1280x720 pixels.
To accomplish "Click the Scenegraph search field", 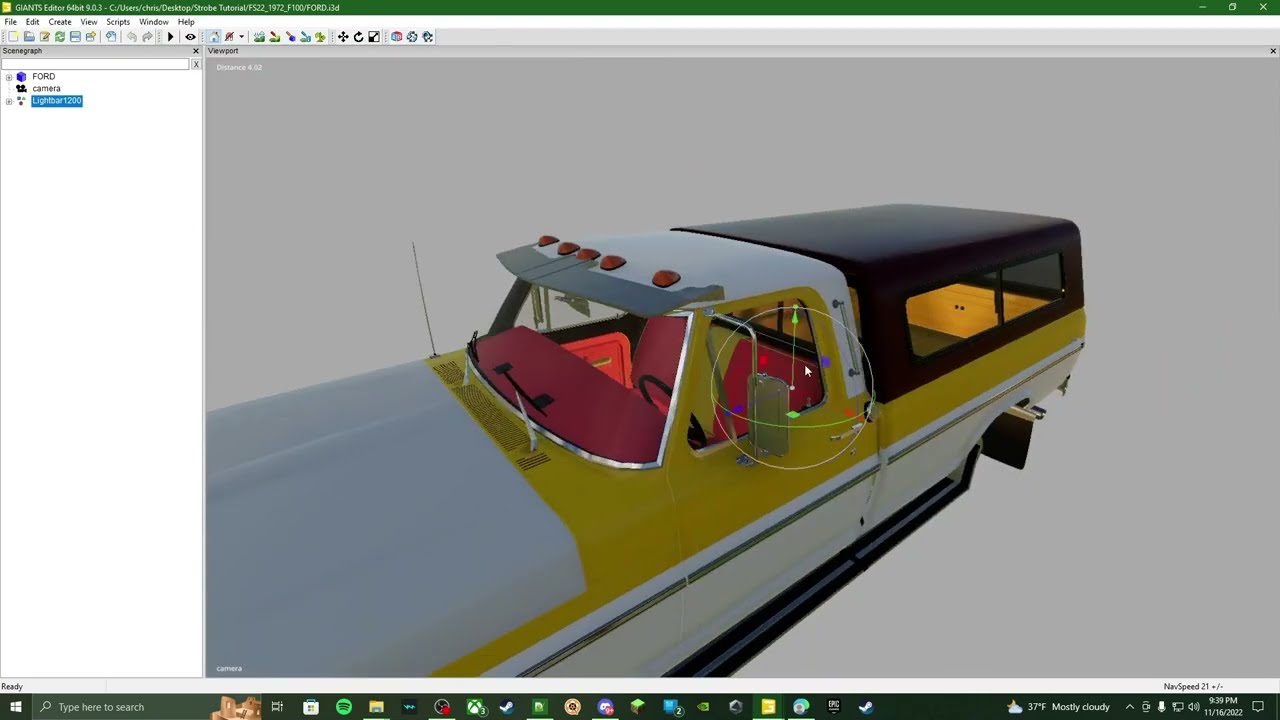I will (x=95, y=64).
